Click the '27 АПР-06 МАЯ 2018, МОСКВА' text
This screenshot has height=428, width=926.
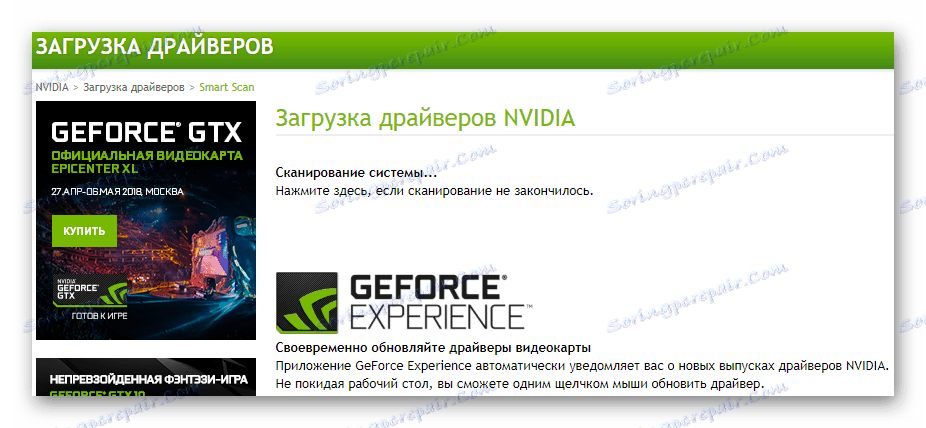pos(118,192)
